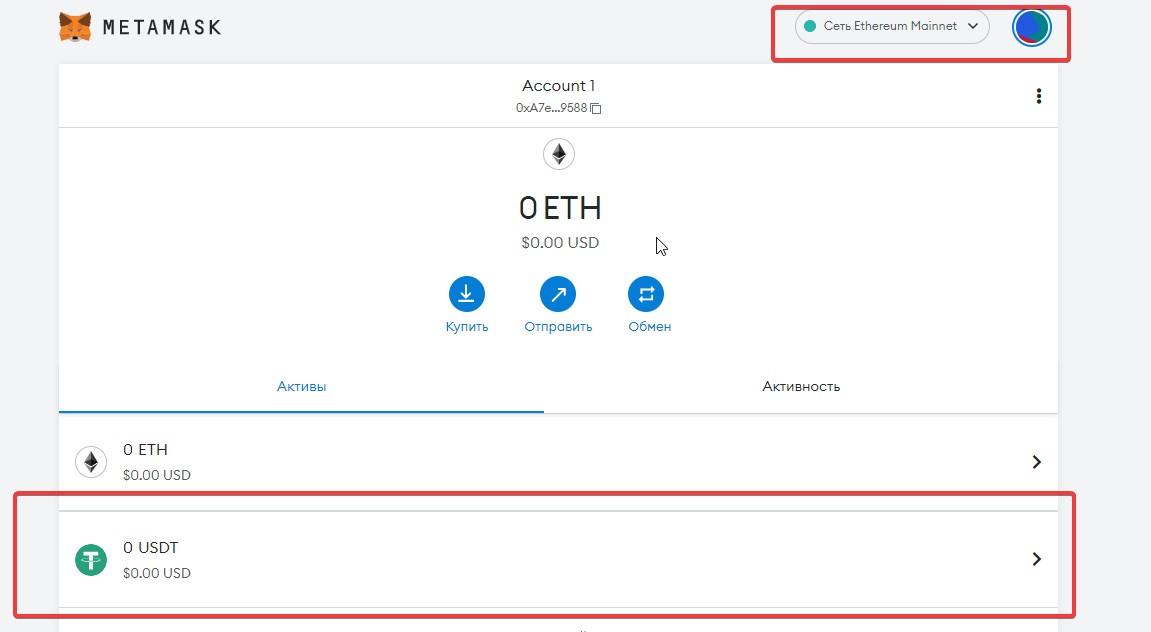Click the Купить button label
Screen dimensions: 1151x632
pyautogui.click(x=466, y=325)
